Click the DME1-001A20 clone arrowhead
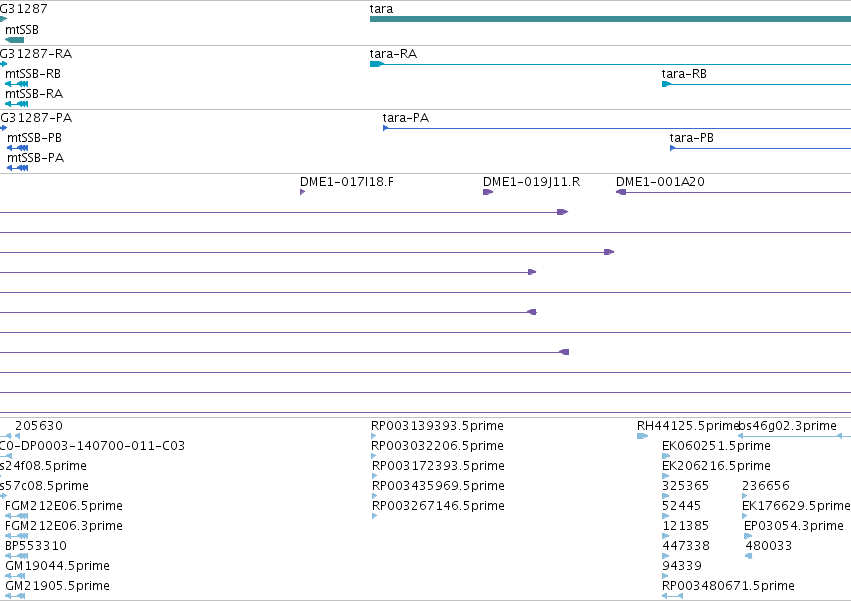 (x=621, y=192)
